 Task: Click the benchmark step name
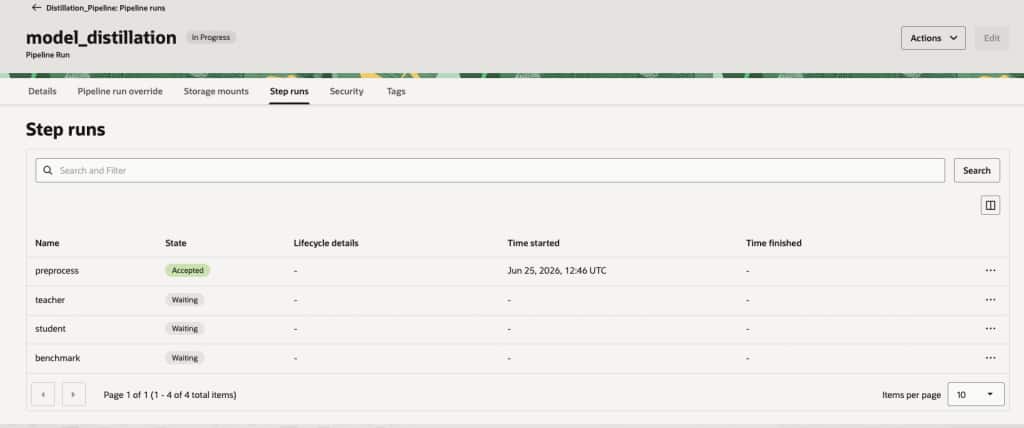coord(57,358)
